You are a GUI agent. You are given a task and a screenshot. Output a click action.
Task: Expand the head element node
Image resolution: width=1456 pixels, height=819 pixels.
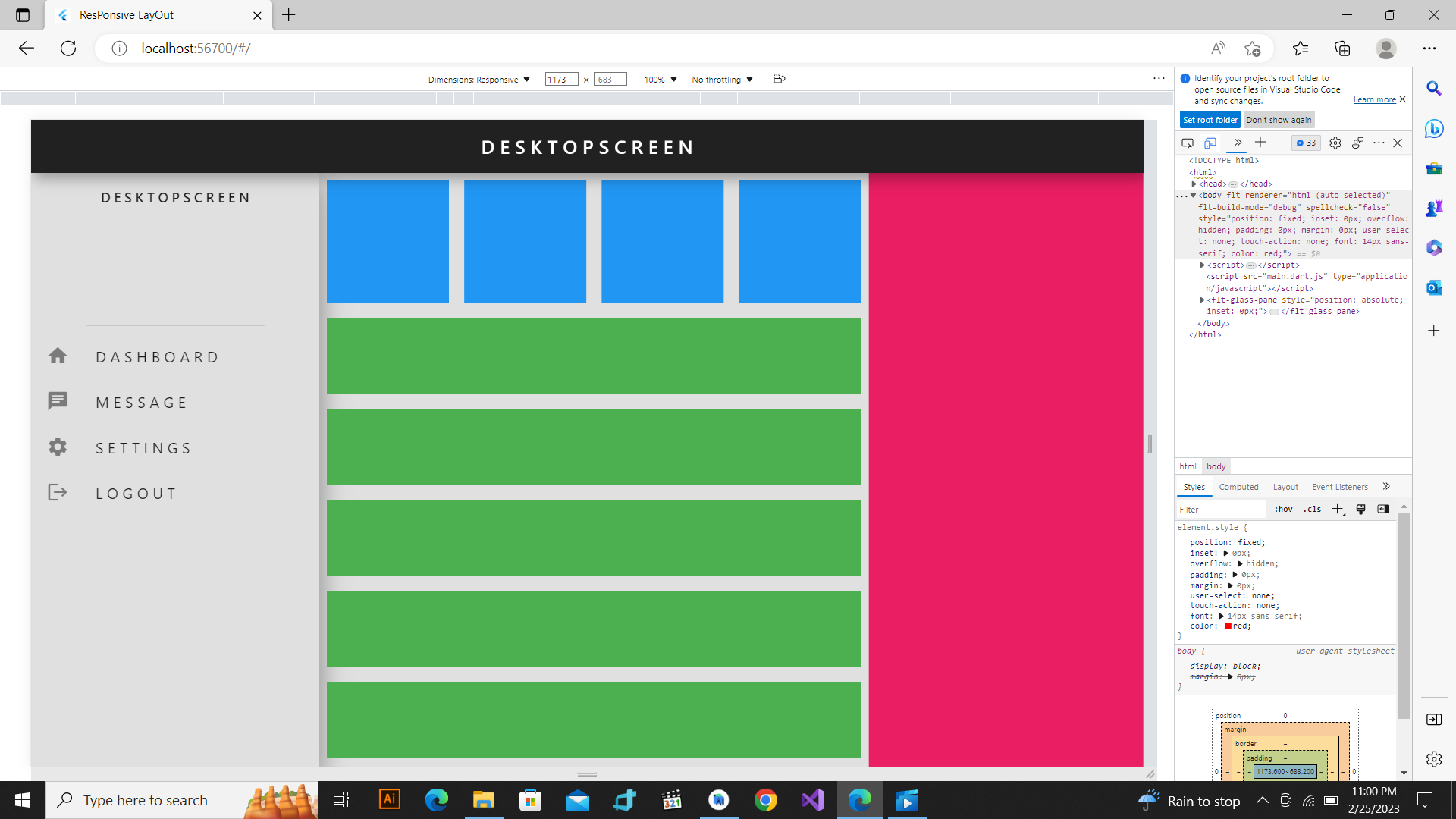tap(1194, 184)
